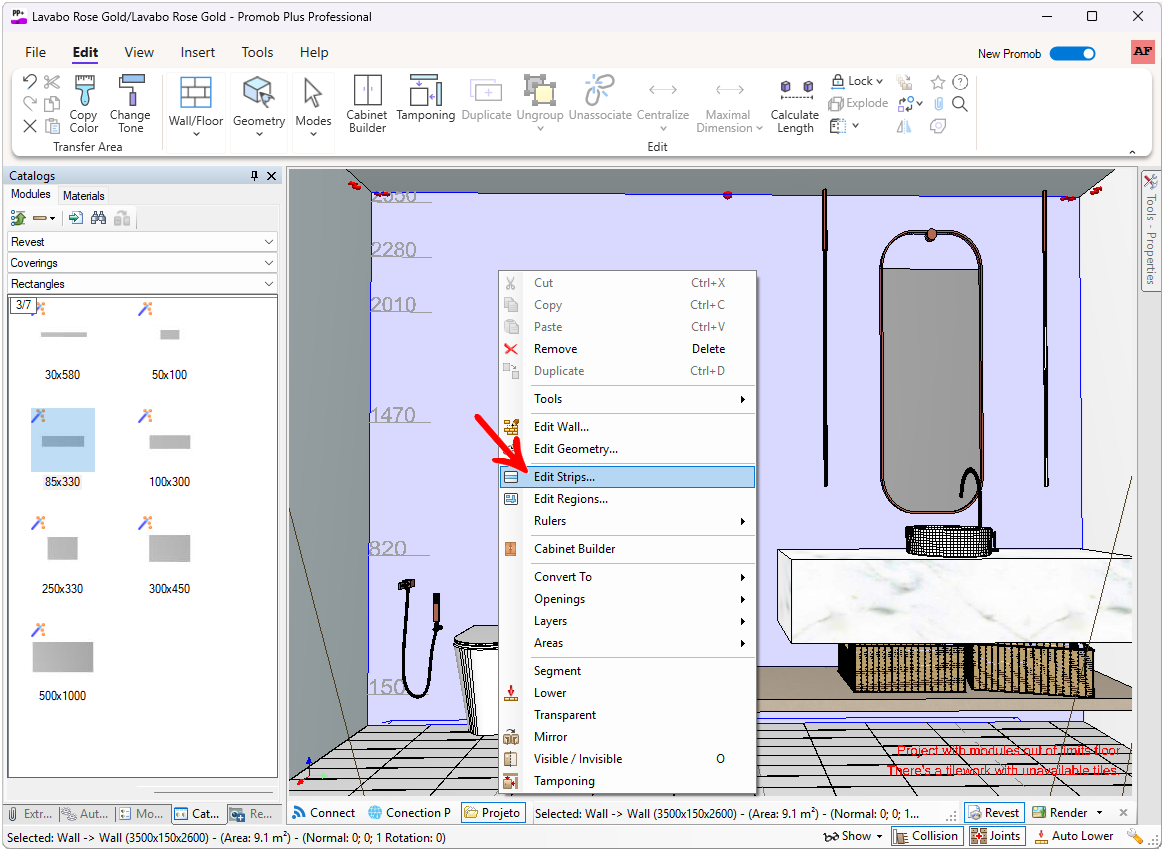Click the binoculars search icon in Catalogs
This screenshot has width=1167, height=852.
pyautogui.click(x=98, y=218)
